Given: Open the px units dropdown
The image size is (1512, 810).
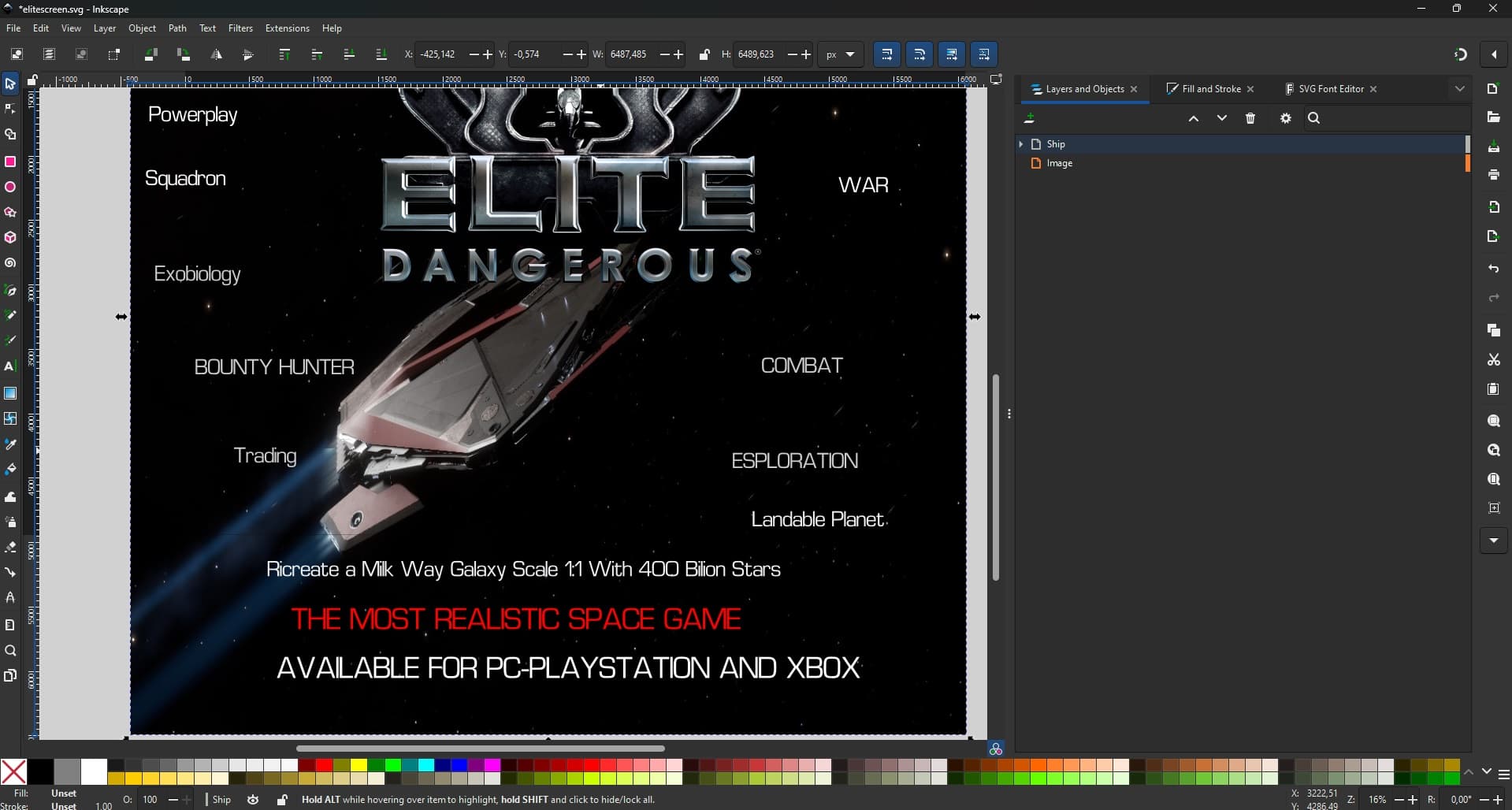Looking at the screenshot, I should click(841, 54).
